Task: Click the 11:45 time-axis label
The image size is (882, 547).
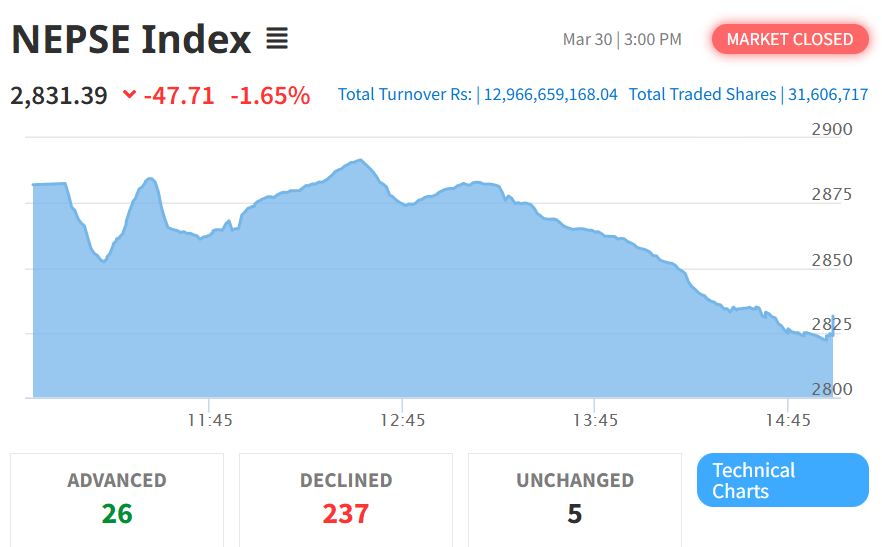Action: (210, 420)
